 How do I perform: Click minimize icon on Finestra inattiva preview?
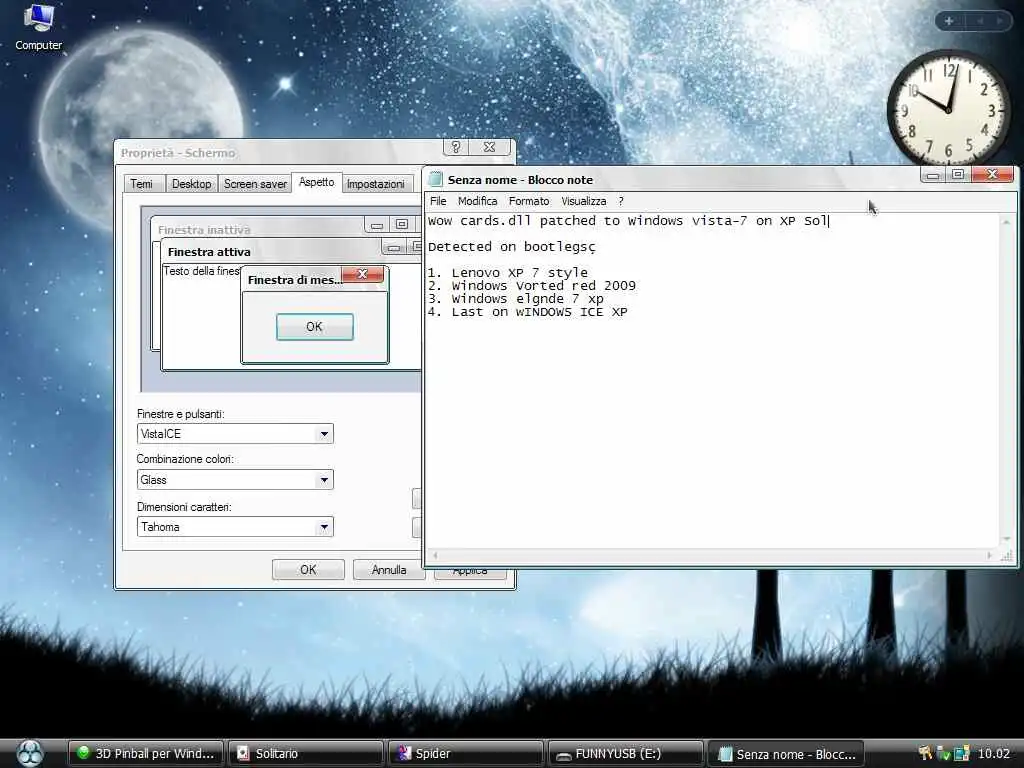click(x=377, y=225)
